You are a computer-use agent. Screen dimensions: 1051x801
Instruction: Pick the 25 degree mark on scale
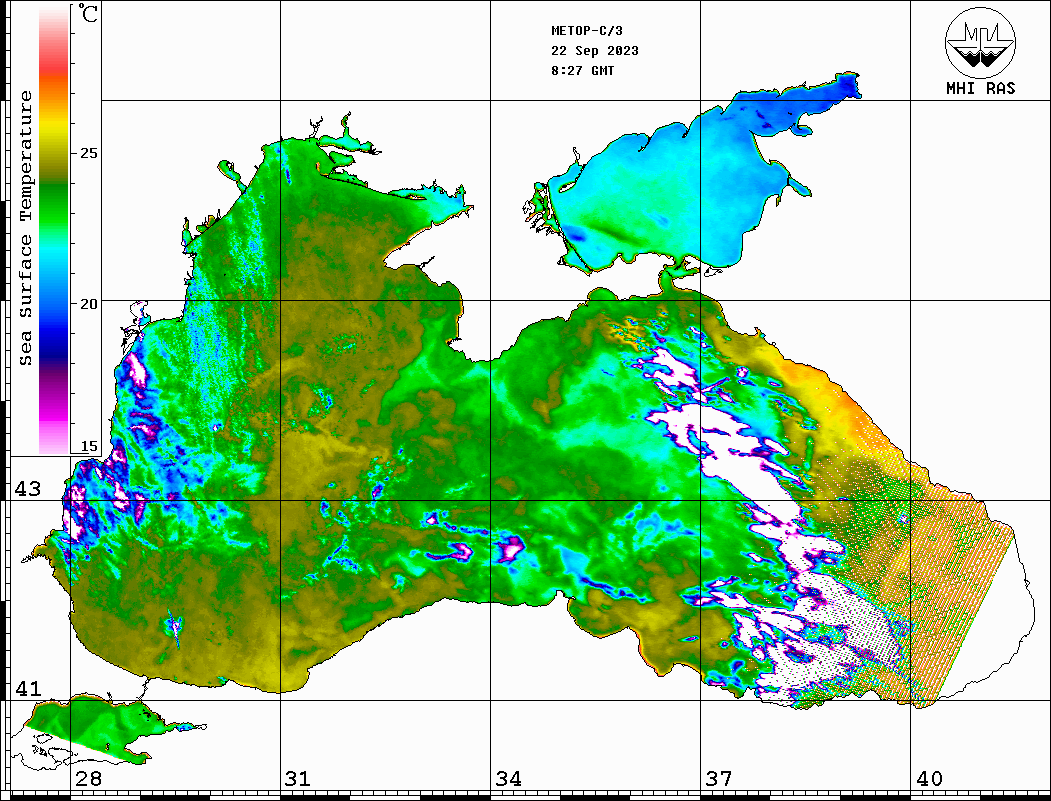89,153
